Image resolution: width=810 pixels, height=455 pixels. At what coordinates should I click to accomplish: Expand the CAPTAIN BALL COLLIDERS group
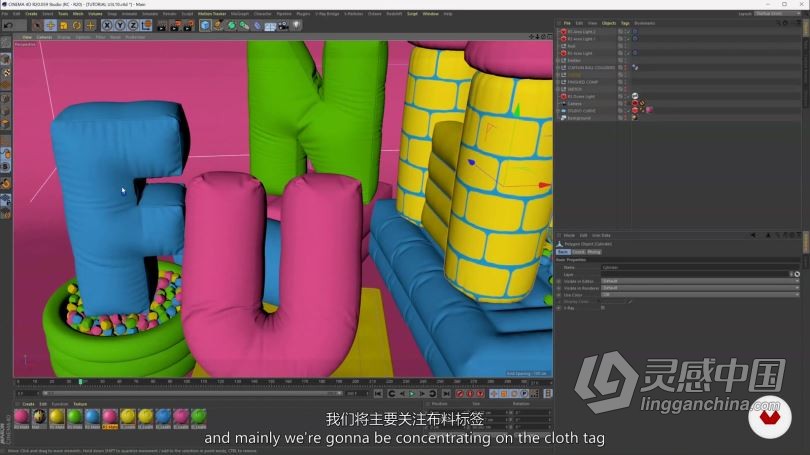[x=557, y=68]
